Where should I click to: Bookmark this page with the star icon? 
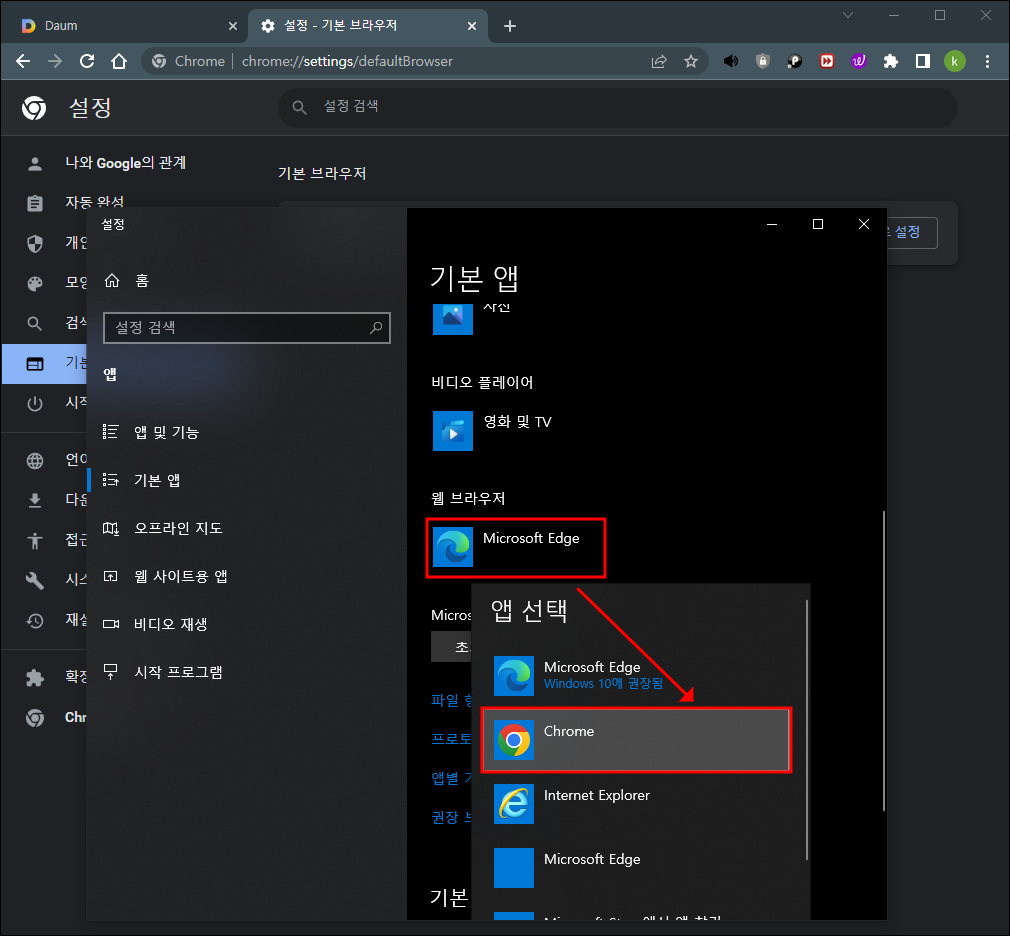tap(691, 61)
